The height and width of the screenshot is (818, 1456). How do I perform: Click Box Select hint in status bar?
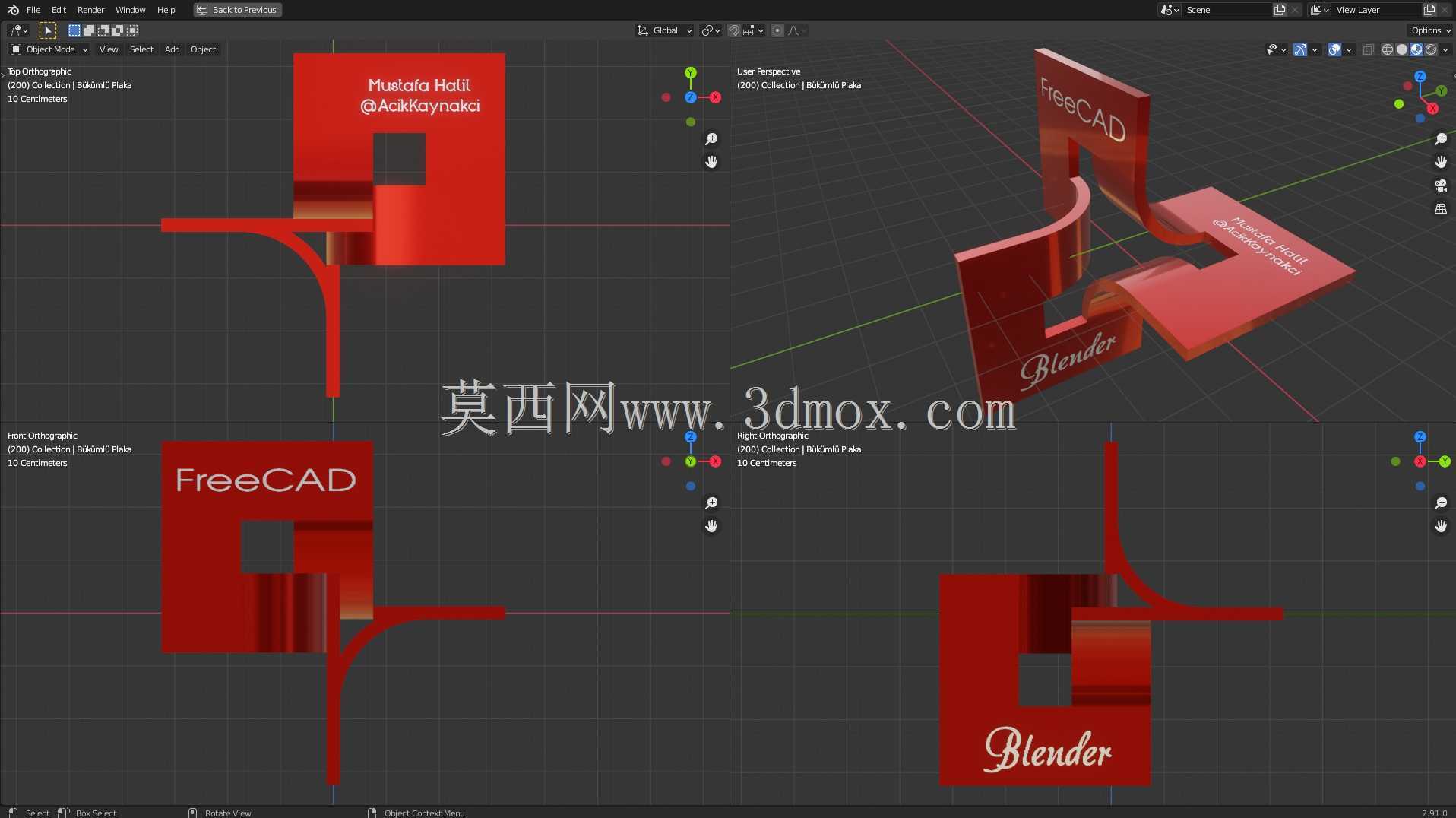(x=96, y=813)
